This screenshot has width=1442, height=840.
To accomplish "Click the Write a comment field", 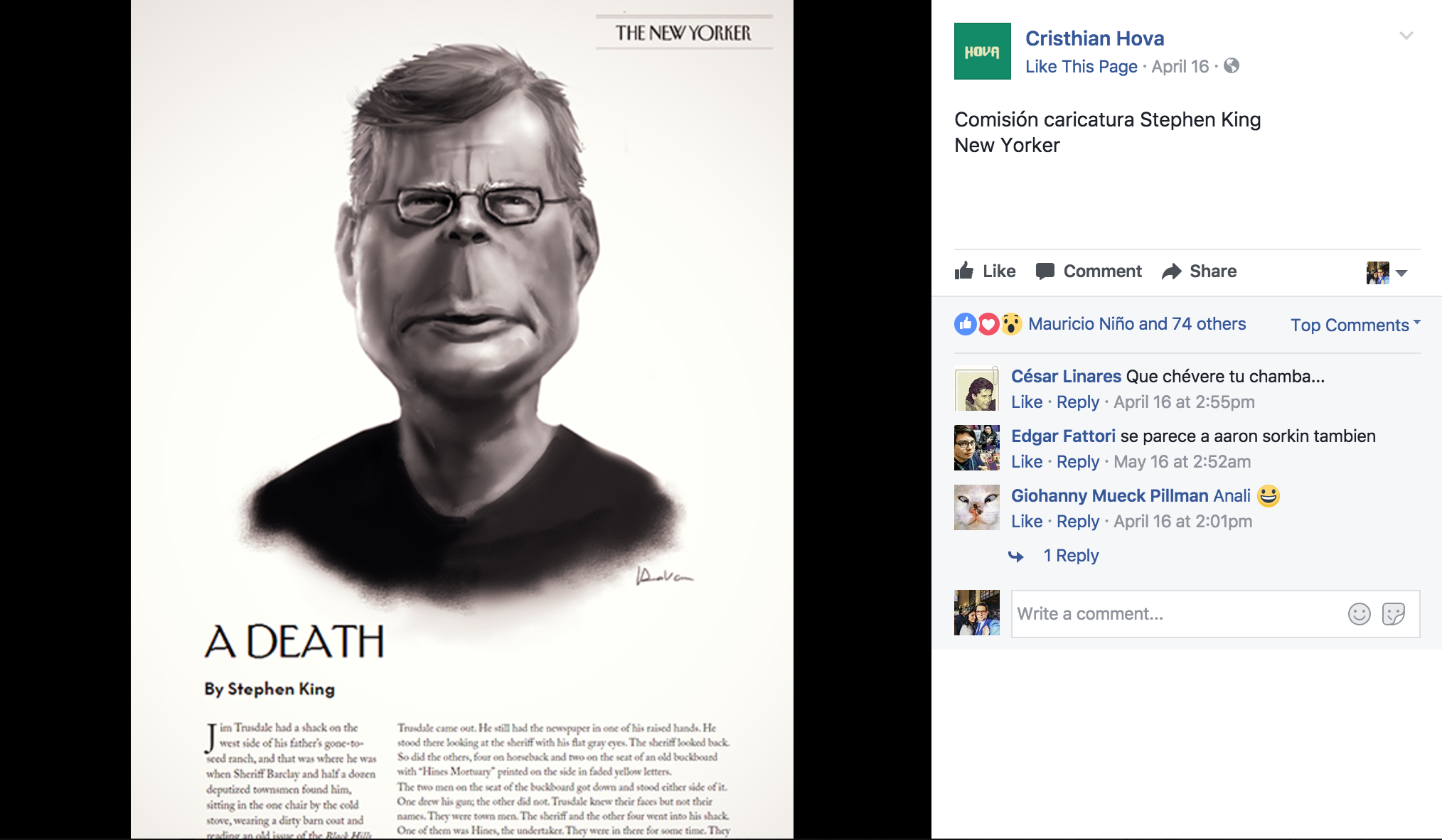I will pos(1177,614).
